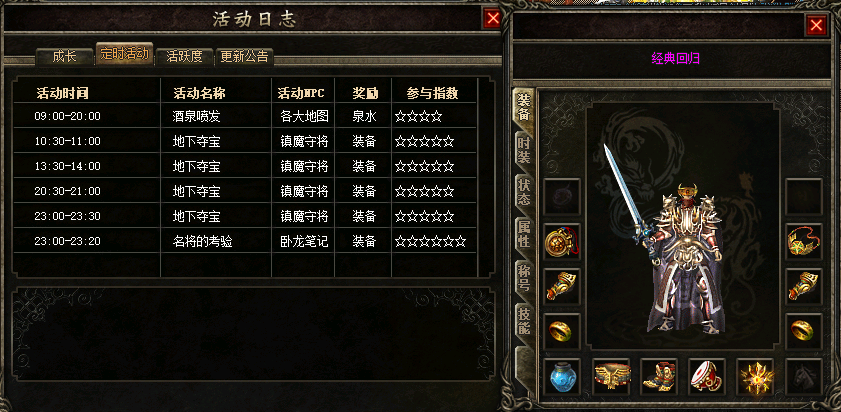The height and width of the screenshot is (412, 841).
Task: Click the glowing golden star medal slot
Action: [x=755, y=377]
